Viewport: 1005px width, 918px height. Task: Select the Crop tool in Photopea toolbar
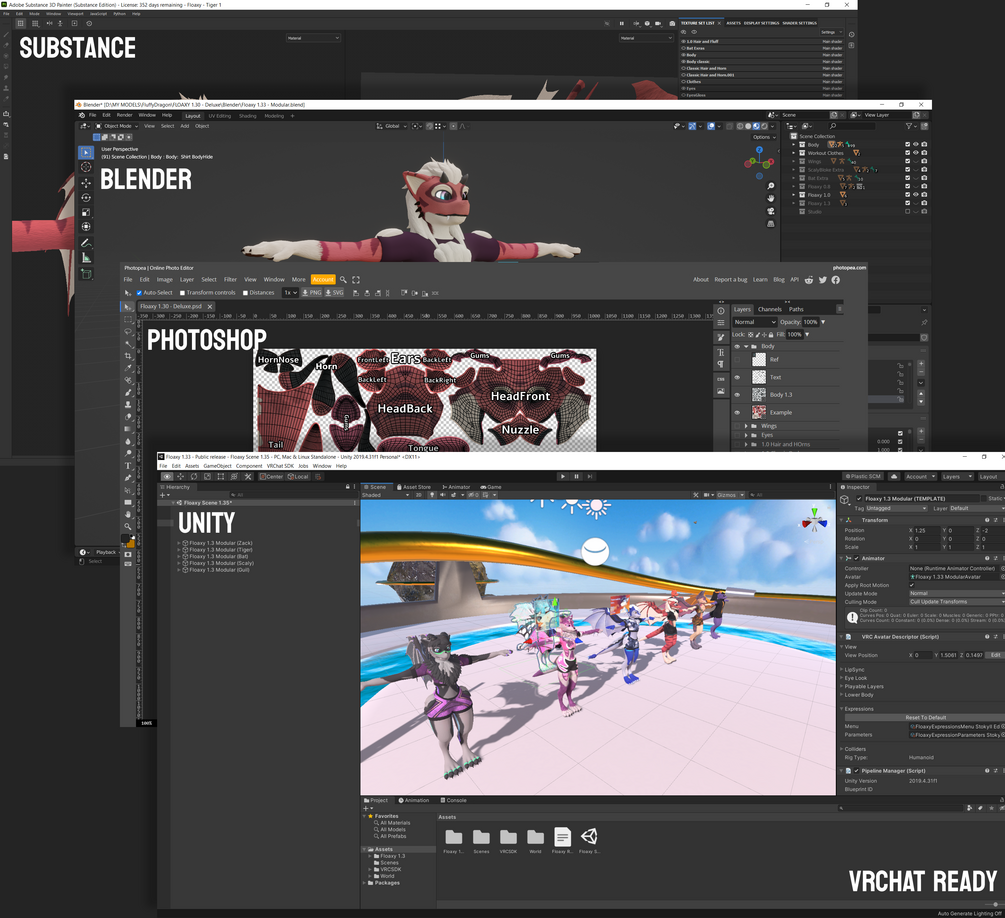[128, 356]
